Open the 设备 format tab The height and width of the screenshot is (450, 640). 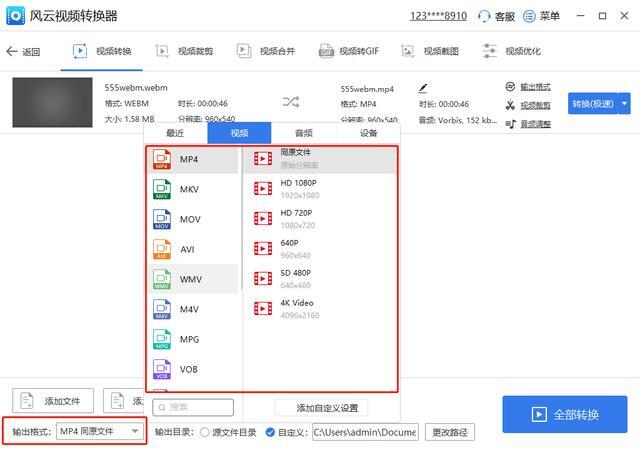[368, 133]
